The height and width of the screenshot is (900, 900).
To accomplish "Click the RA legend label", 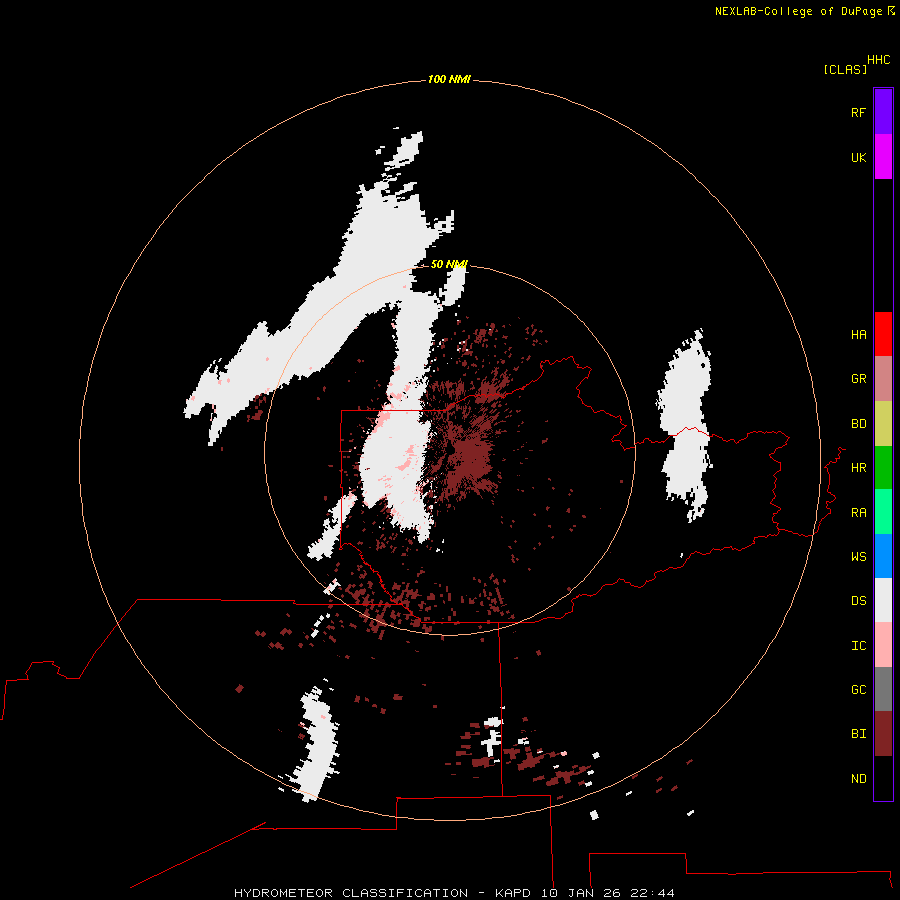I will (x=858, y=513).
